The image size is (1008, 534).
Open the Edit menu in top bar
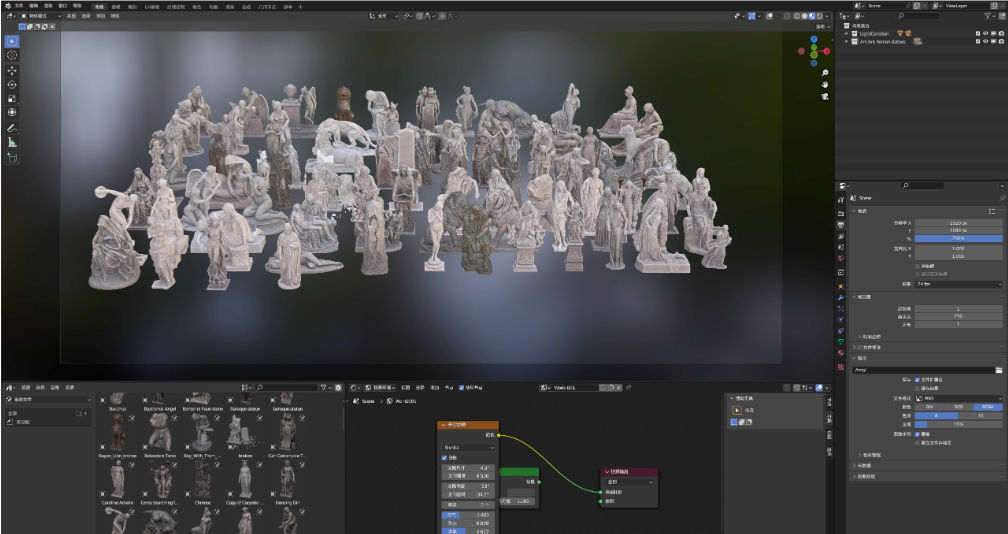click(x=34, y=5)
